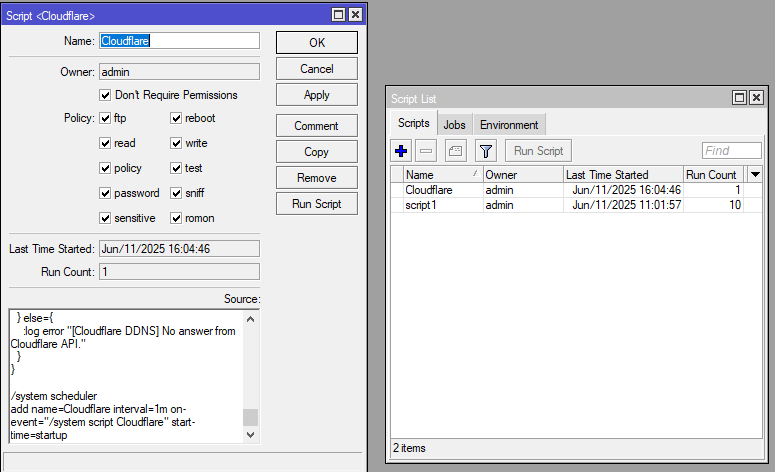Screen dimensions: 775x472
Task: Click the Run Count field showing 1
Action: [x=179, y=271]
